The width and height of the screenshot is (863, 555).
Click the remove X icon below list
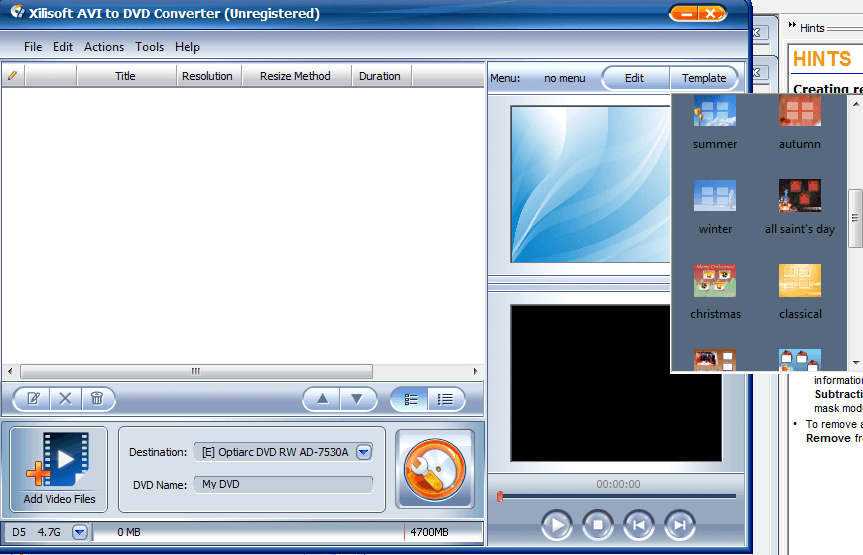[x=65, y=399]
